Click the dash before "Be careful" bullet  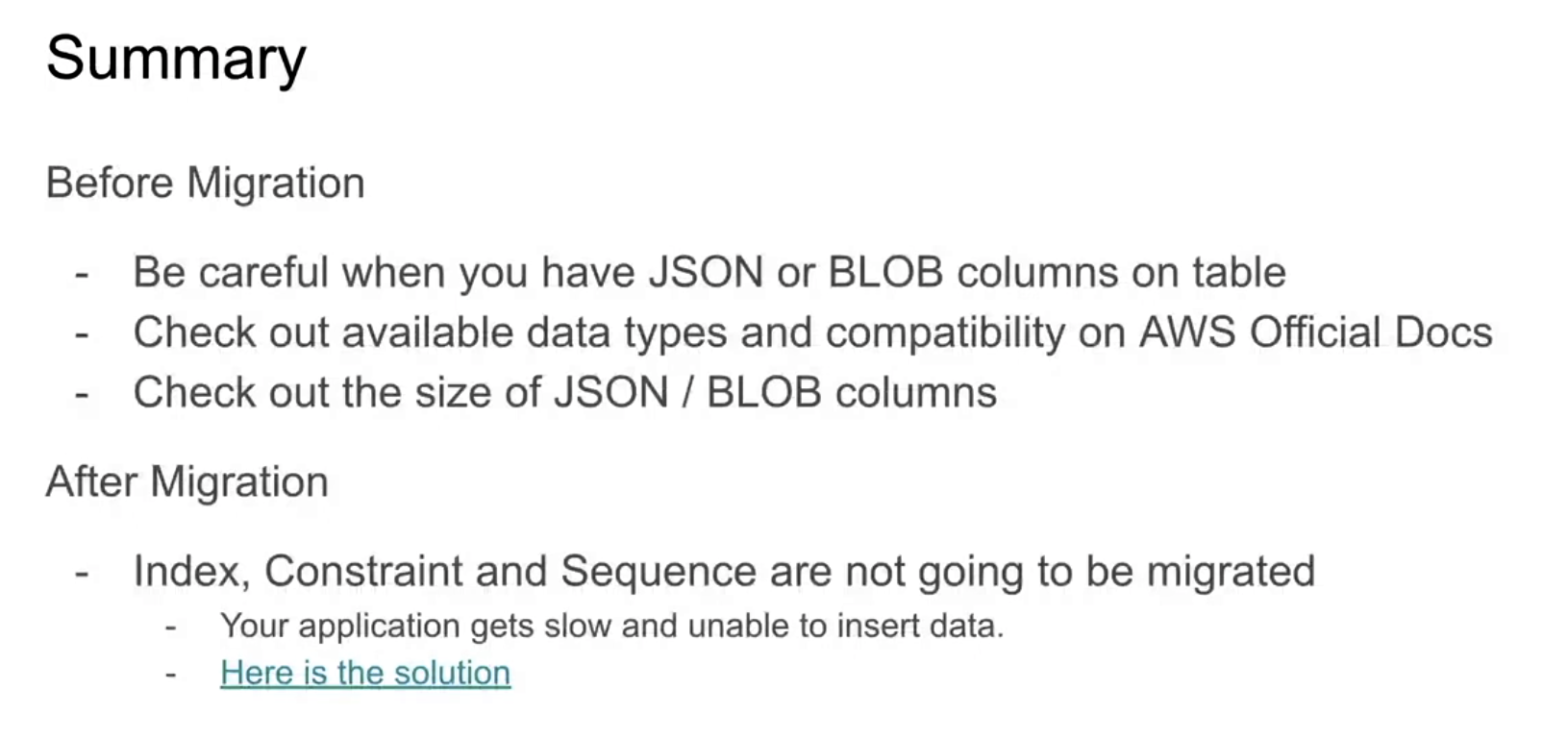(x=83, y=275)
